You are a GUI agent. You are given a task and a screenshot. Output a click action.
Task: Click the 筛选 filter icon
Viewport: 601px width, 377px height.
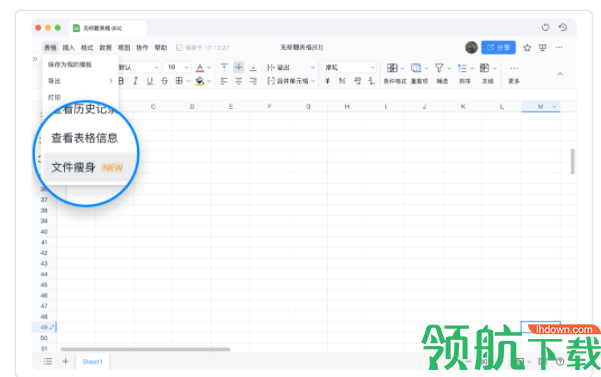pos(442,74)
